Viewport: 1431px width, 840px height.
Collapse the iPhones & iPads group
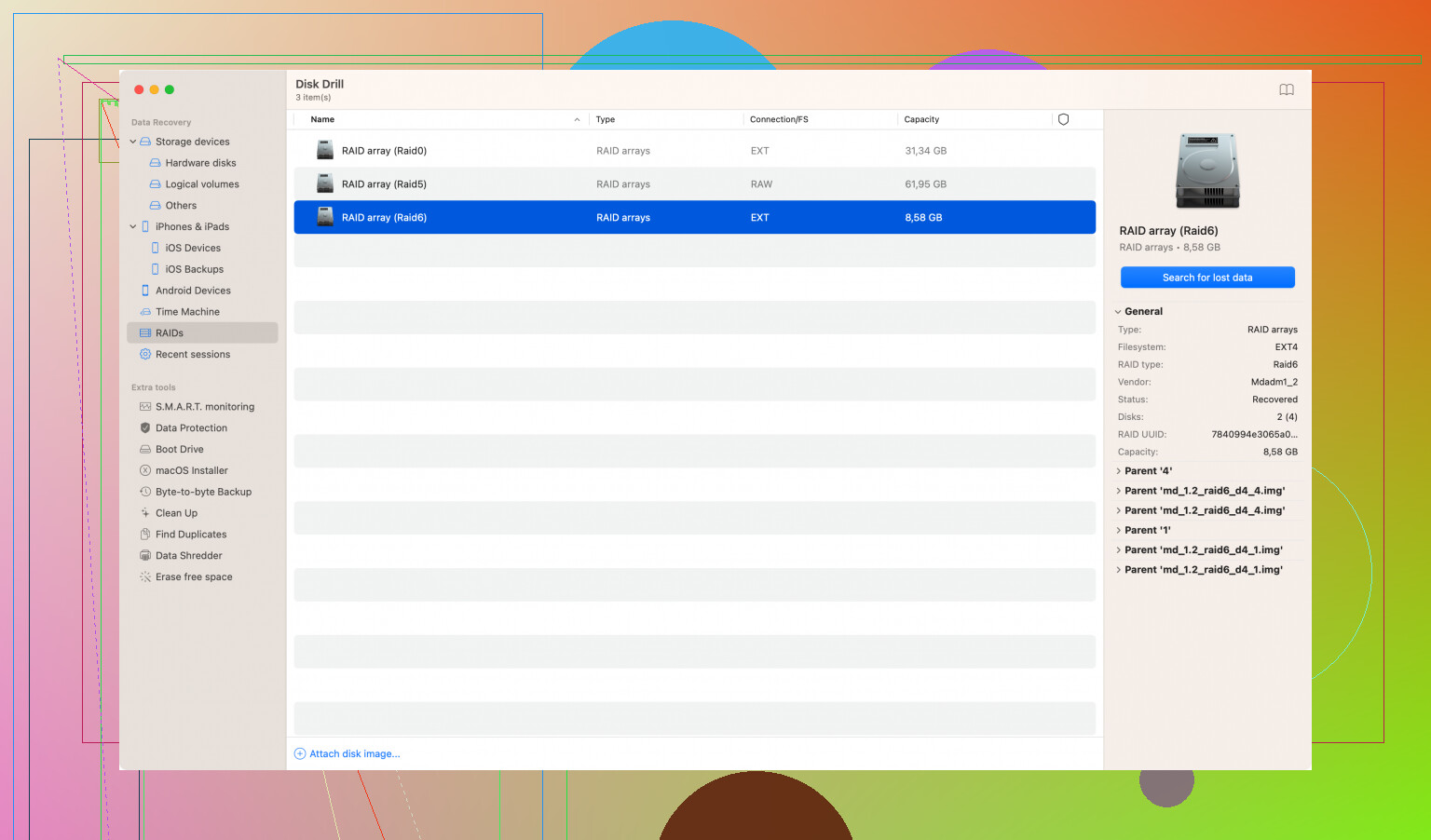click(x=133, y=226)
